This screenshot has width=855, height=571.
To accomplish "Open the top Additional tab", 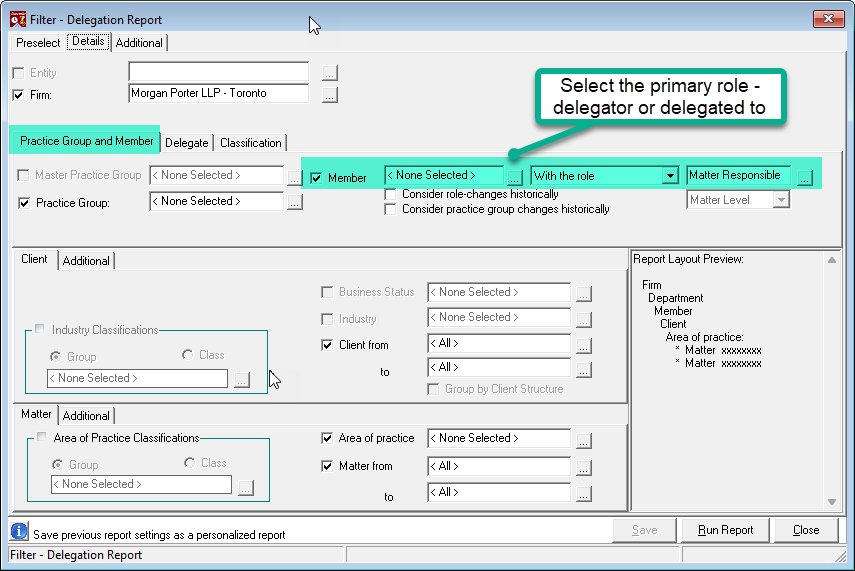I will [139, 43].
